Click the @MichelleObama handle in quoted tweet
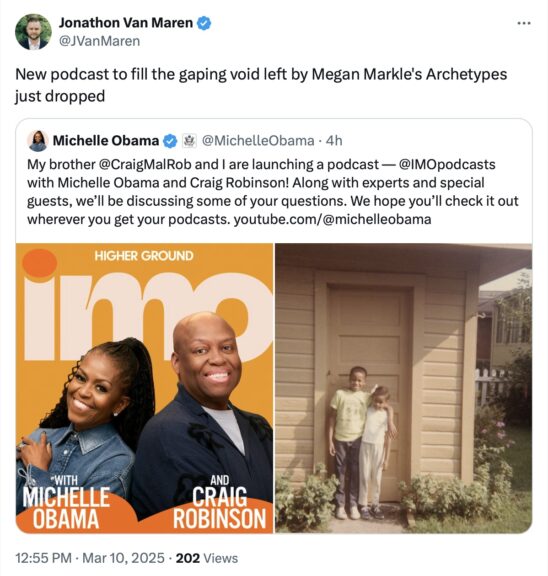The image size is (548, 576). tap(259, 141)
